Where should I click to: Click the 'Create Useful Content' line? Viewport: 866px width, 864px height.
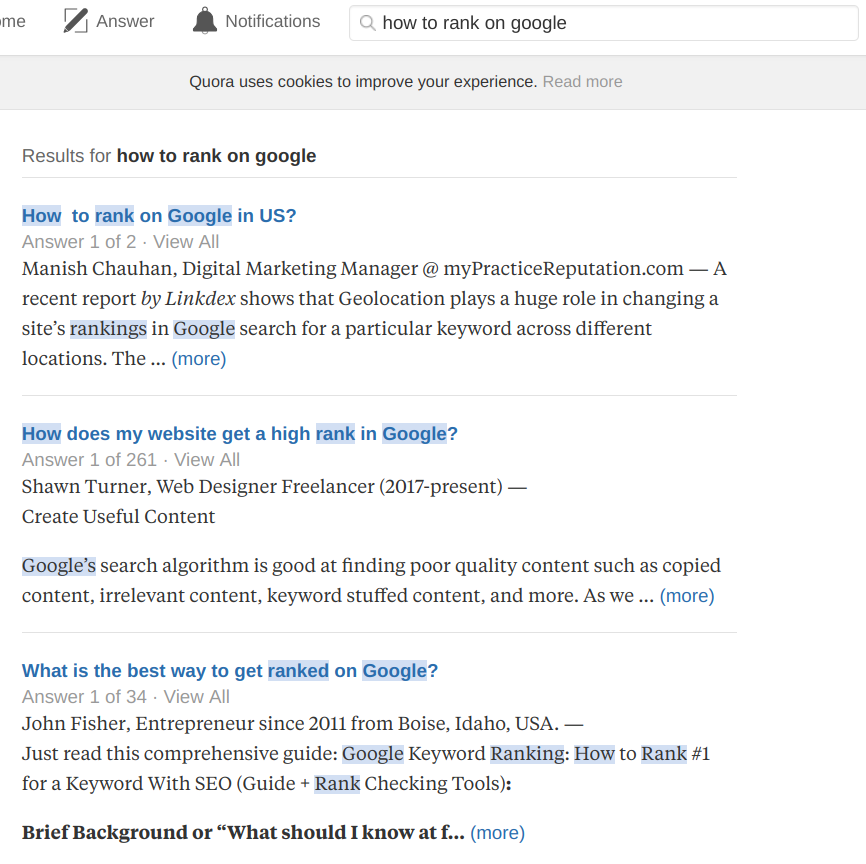tap(118, 517)
